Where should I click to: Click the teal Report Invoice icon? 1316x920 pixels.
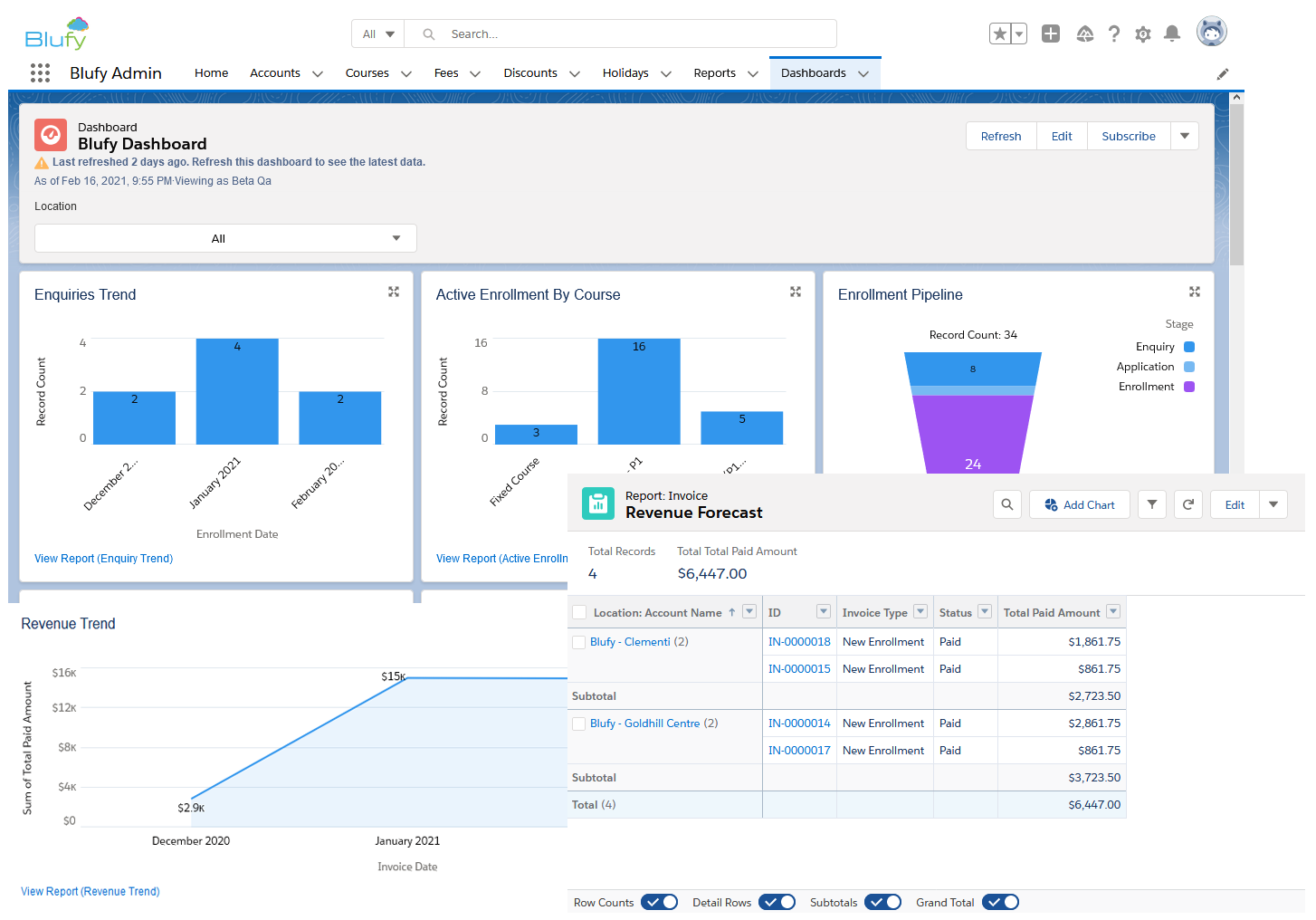pos(598,503)
